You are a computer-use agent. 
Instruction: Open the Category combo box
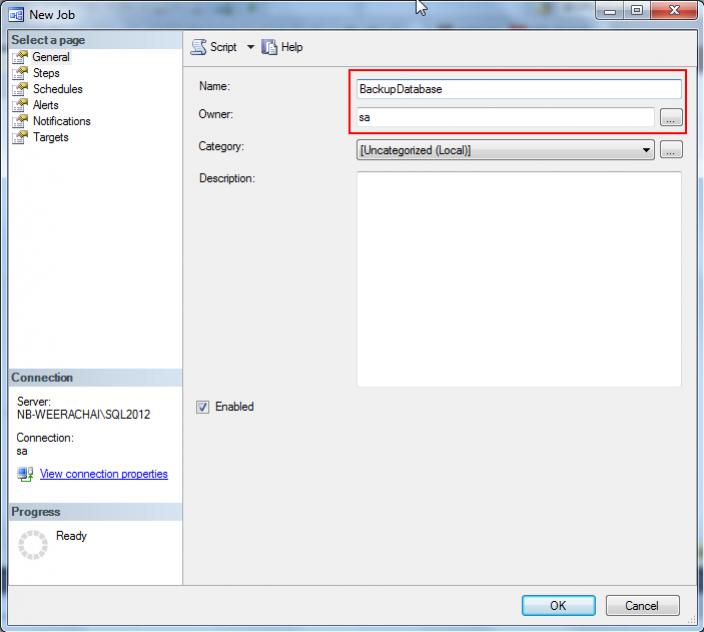[x=505, y=150]
